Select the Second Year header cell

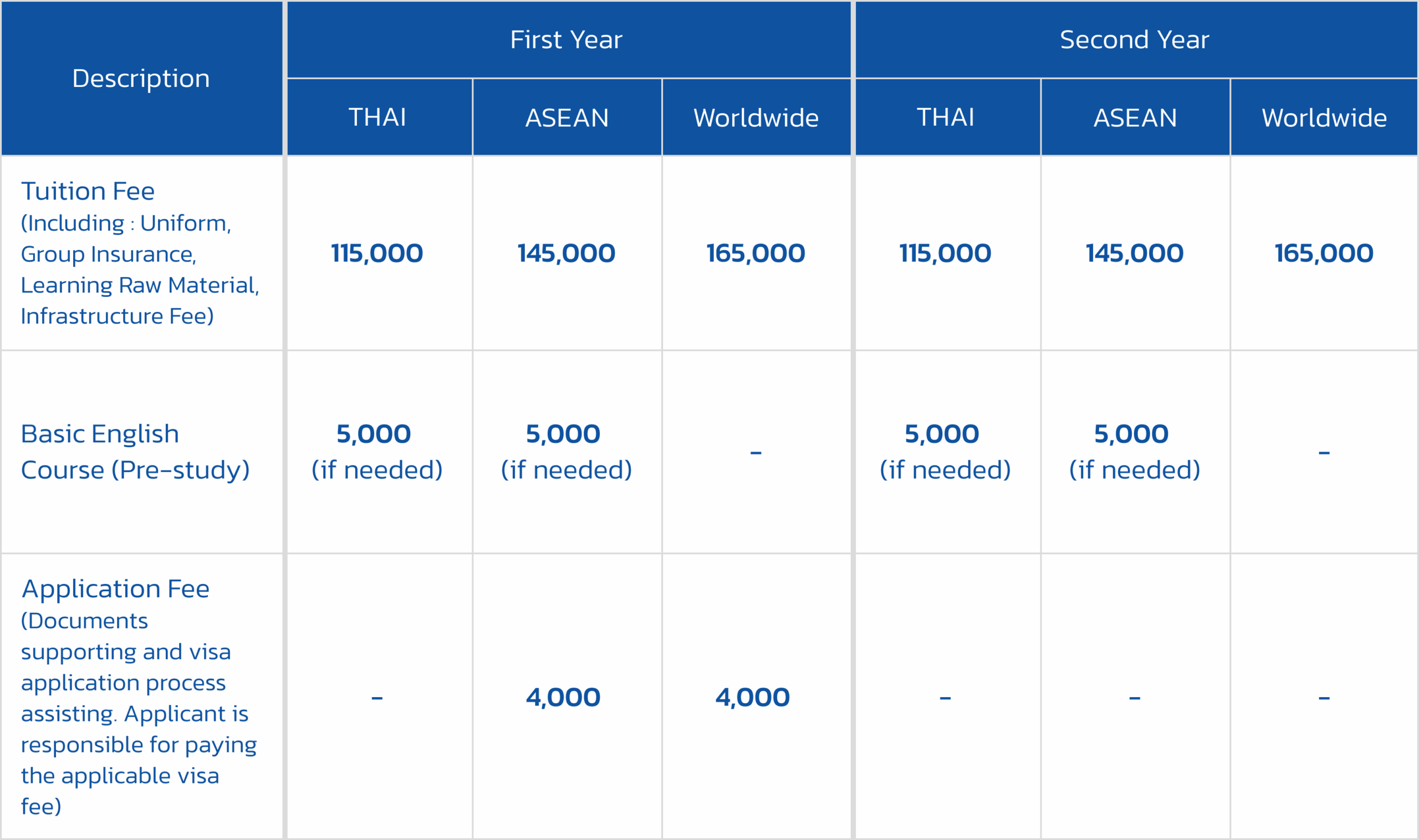click(x=1134, y=40)
